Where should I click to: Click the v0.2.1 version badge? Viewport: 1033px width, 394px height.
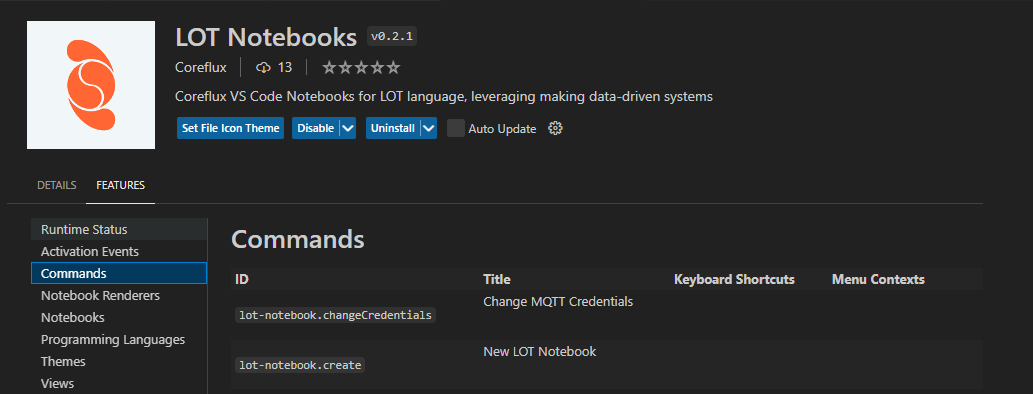pyautogui.click(x=392, y=37)
